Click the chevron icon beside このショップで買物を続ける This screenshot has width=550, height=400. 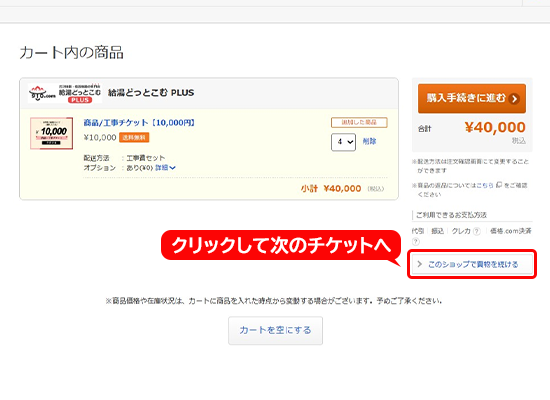[420, 264]
